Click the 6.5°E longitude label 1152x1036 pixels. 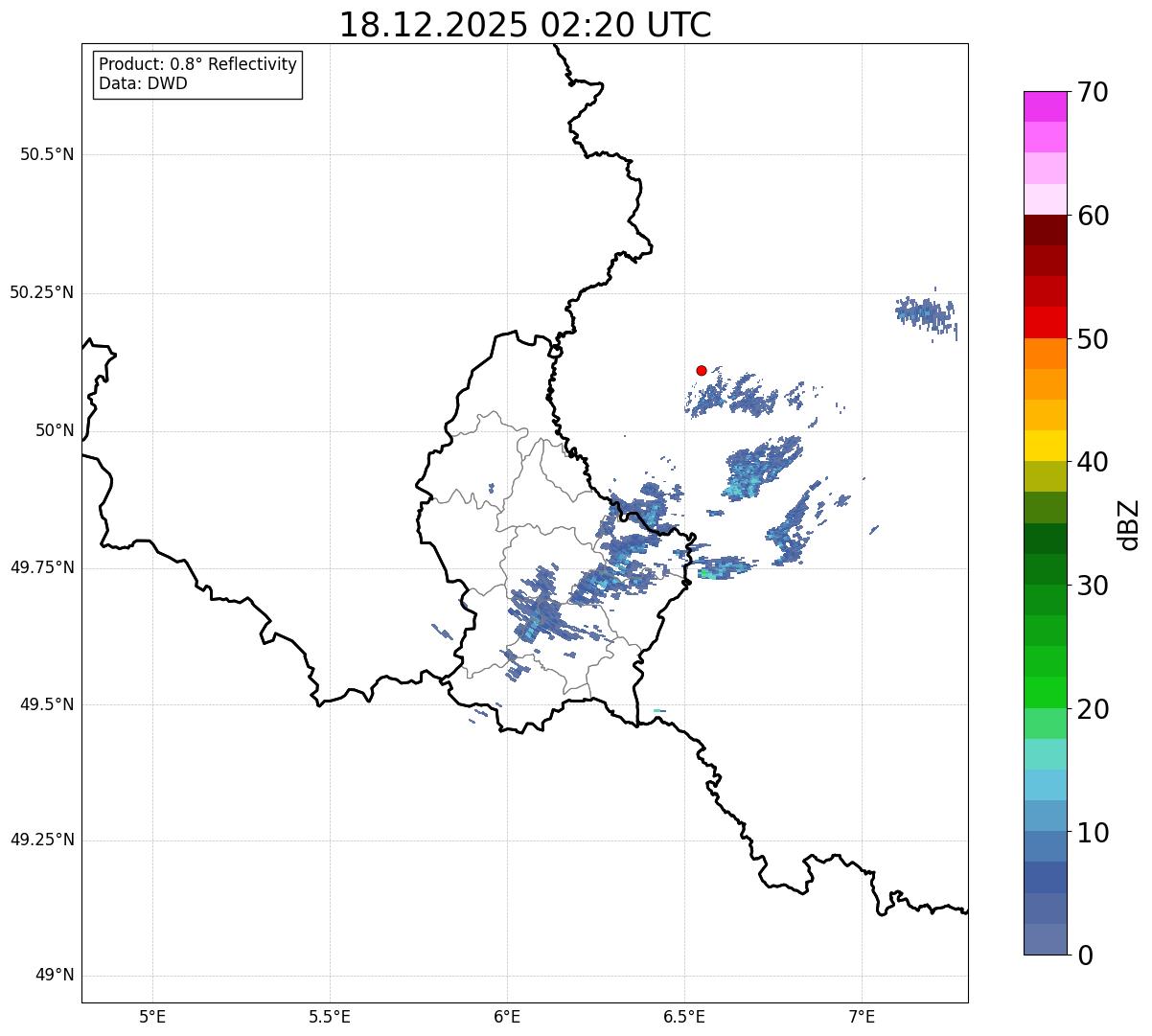tap(684, 1016)
